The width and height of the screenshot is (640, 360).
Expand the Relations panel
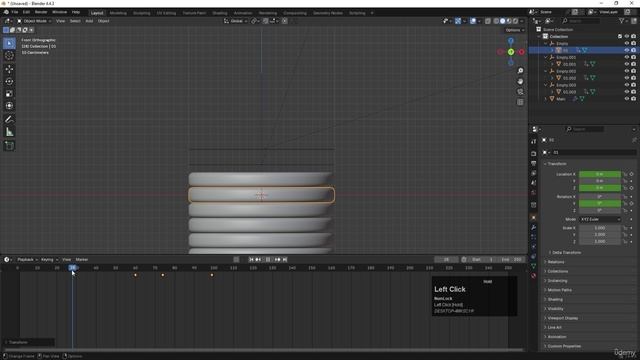(555, 262)
